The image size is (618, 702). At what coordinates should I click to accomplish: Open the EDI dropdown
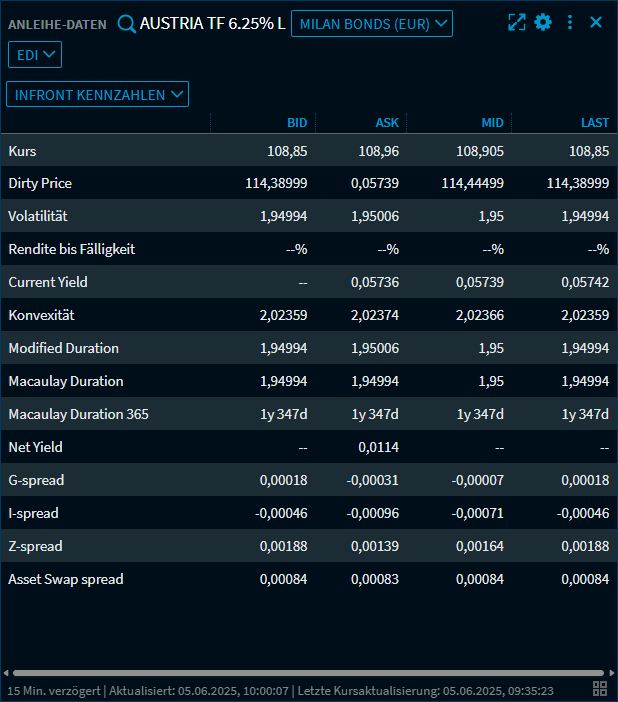35,55
